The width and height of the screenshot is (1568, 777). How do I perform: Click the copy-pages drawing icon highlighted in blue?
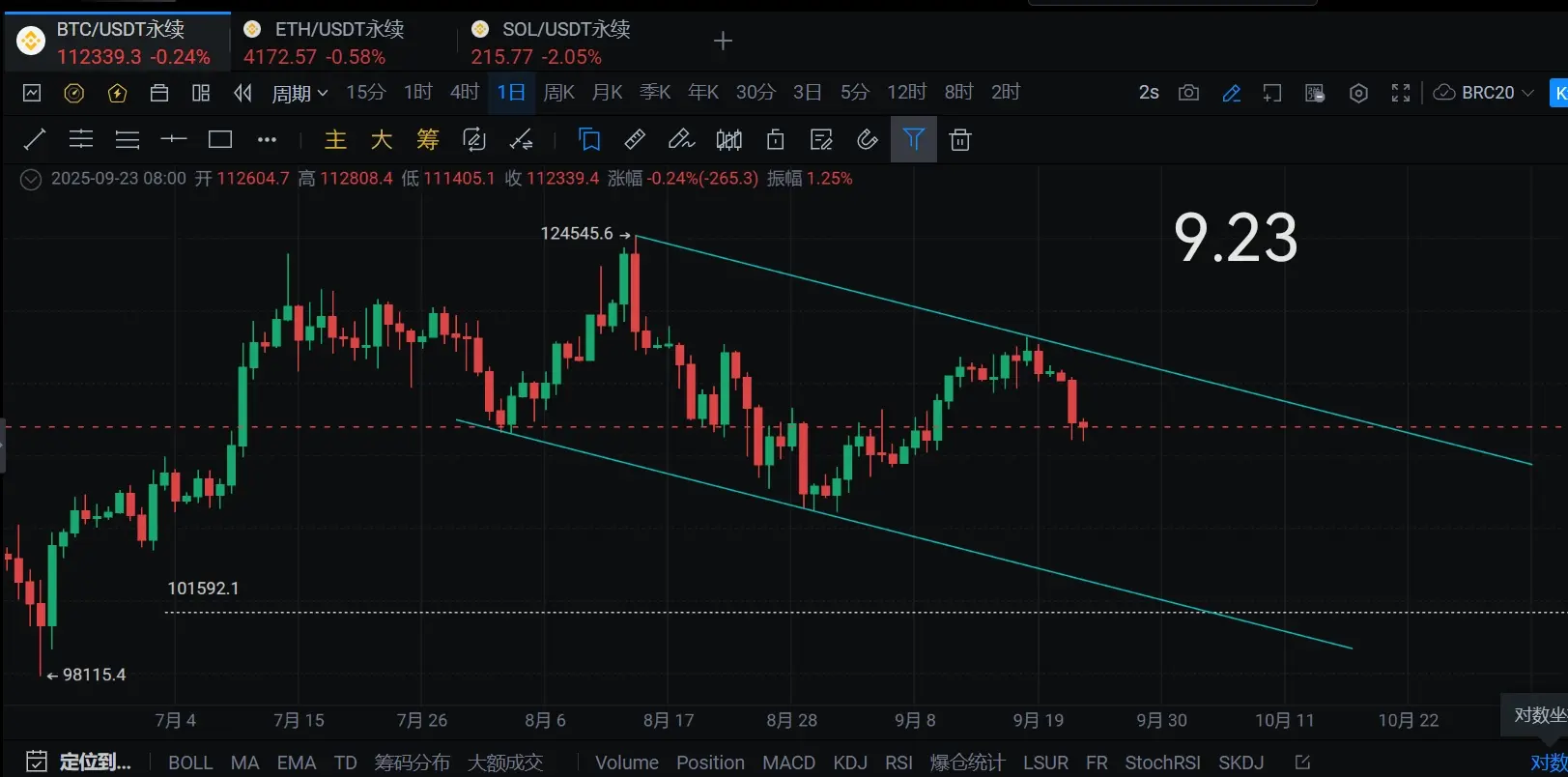tap(589, 140)
